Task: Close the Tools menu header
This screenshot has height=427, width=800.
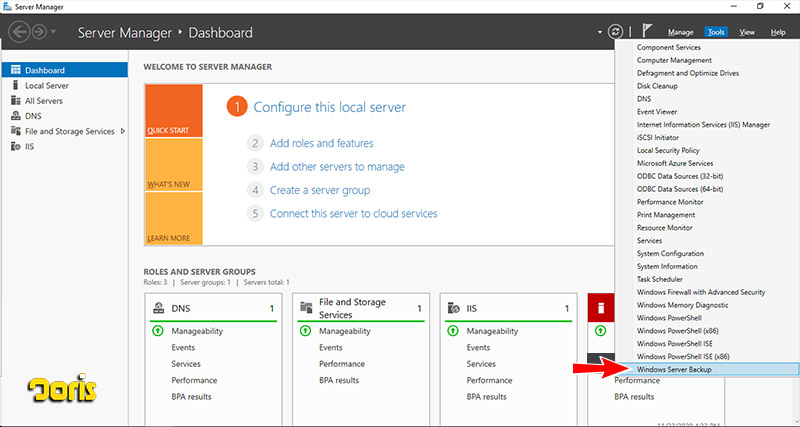Action: (716, 32)
